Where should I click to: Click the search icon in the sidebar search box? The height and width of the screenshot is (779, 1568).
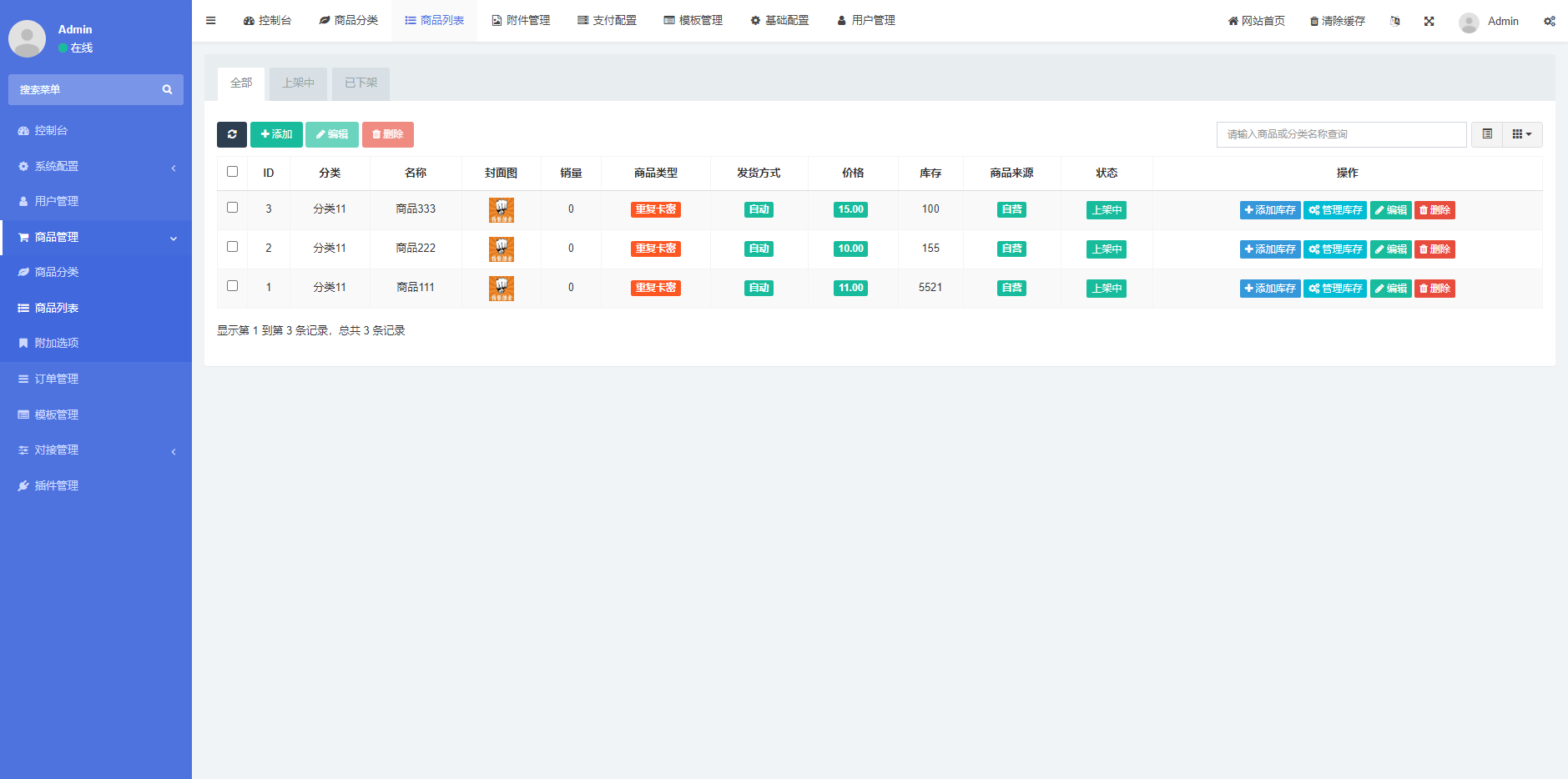(x=168, y=89)
